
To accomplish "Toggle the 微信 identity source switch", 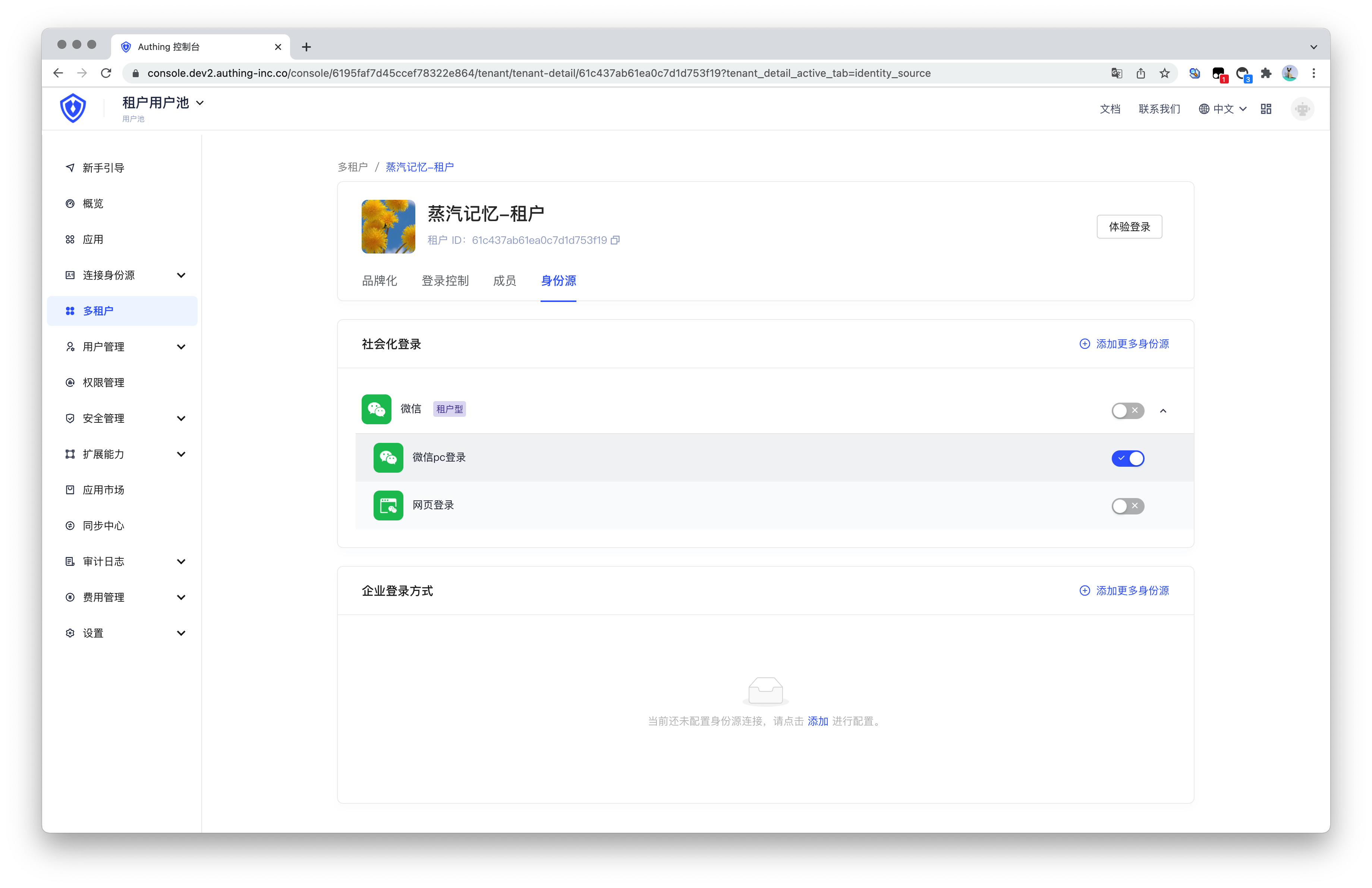I will point(1127,411).
